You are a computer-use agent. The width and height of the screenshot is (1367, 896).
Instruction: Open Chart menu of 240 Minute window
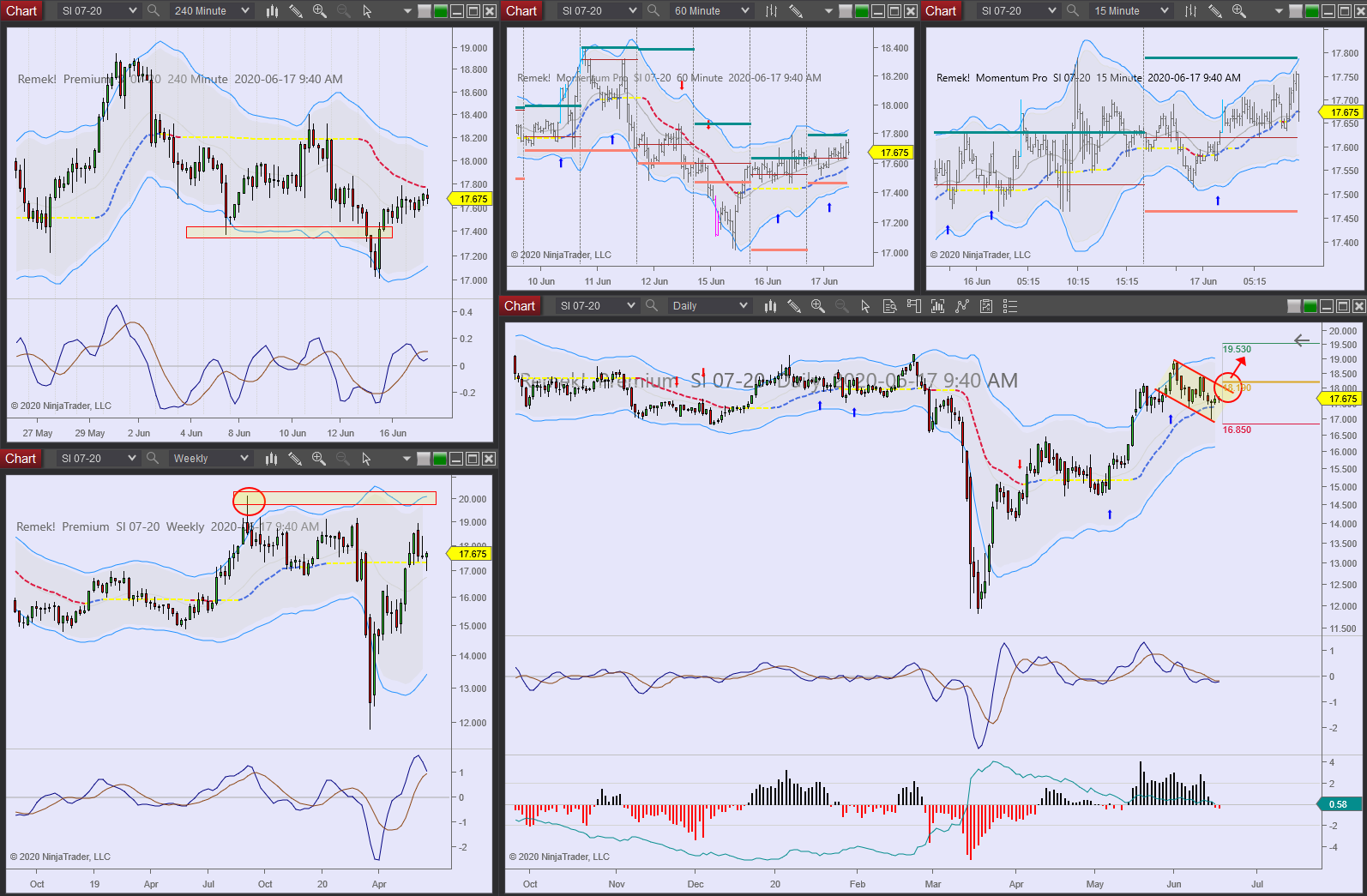21,11
